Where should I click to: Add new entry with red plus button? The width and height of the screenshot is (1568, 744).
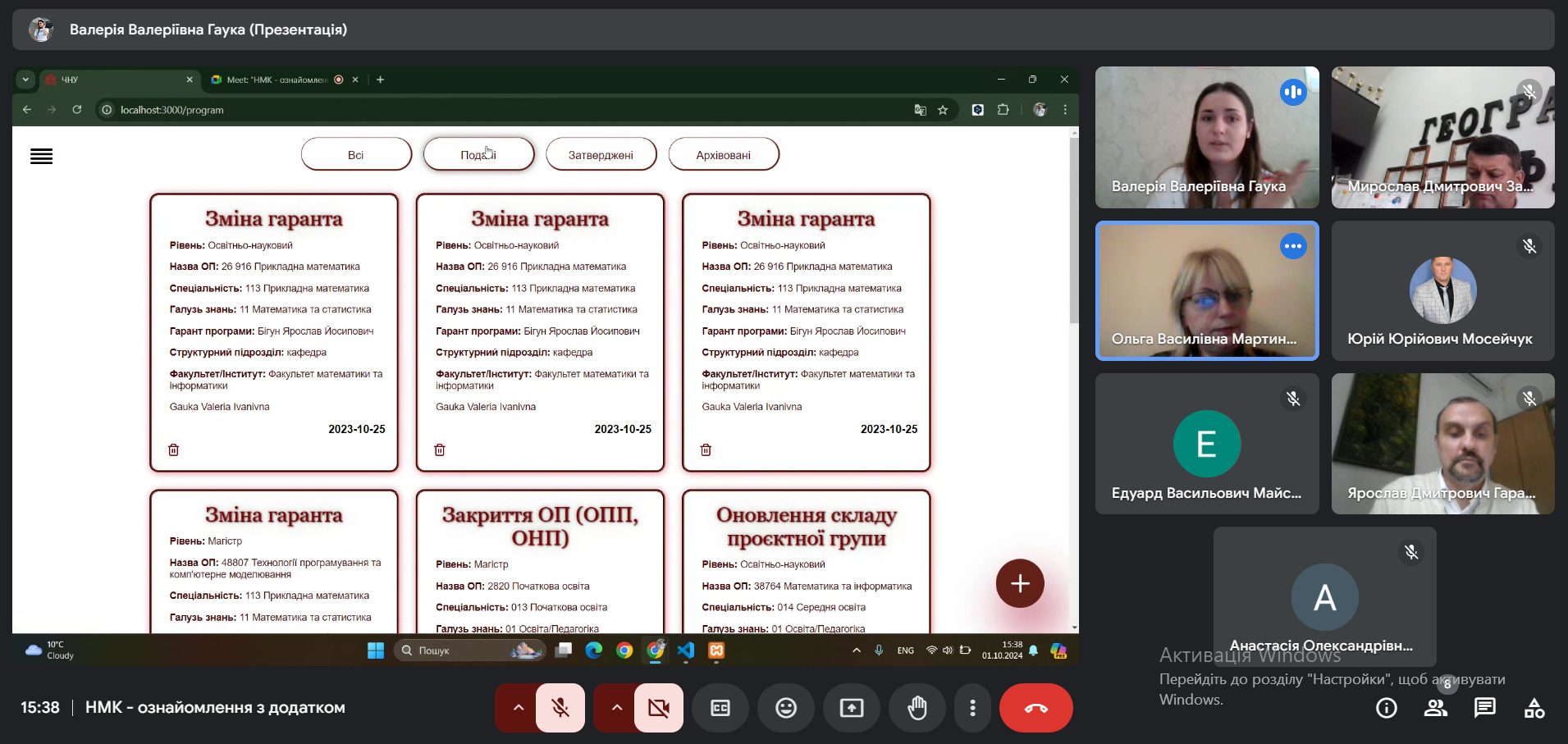1020,583
